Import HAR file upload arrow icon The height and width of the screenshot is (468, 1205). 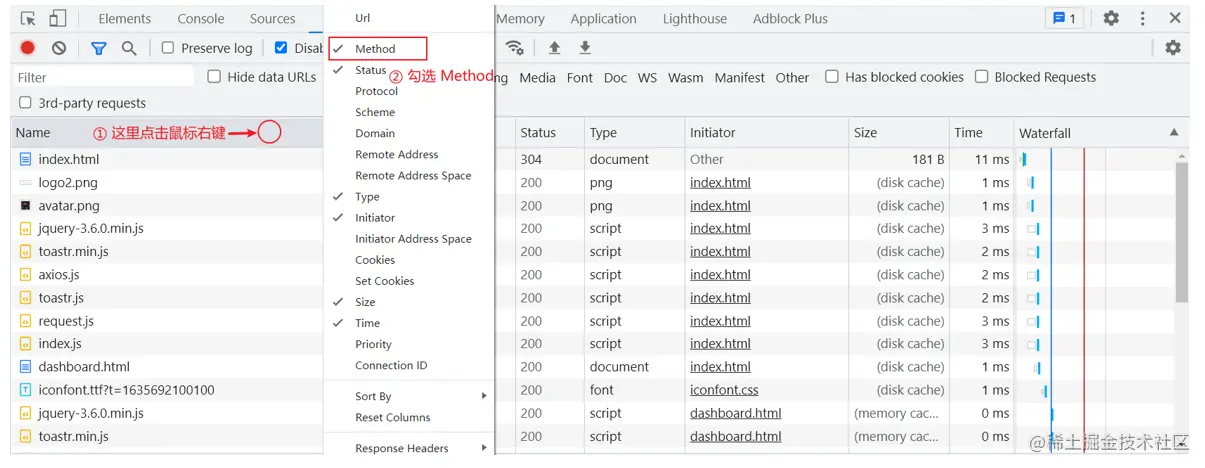pyautogui.click(x=554, y=48)
